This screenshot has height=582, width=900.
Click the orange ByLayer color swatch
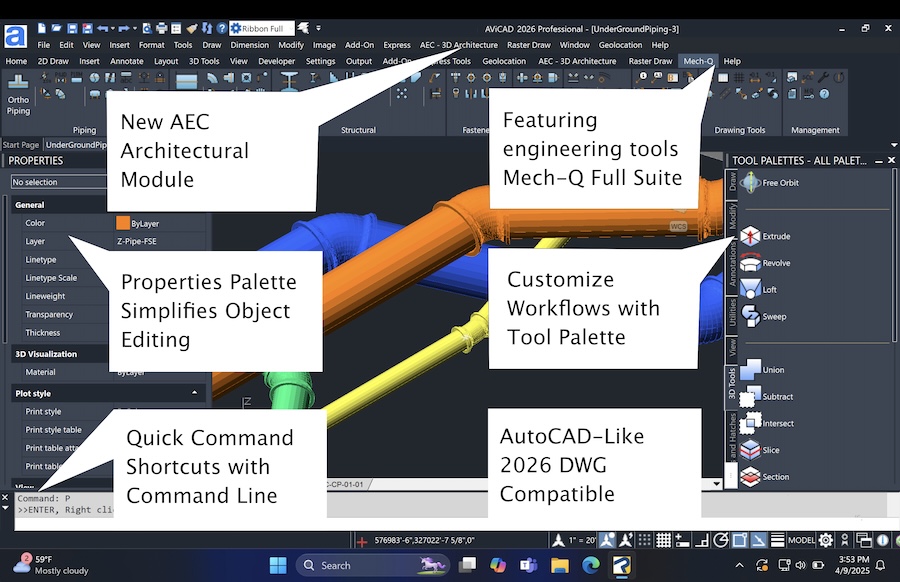pyautogui.click(x=125, y=222)
